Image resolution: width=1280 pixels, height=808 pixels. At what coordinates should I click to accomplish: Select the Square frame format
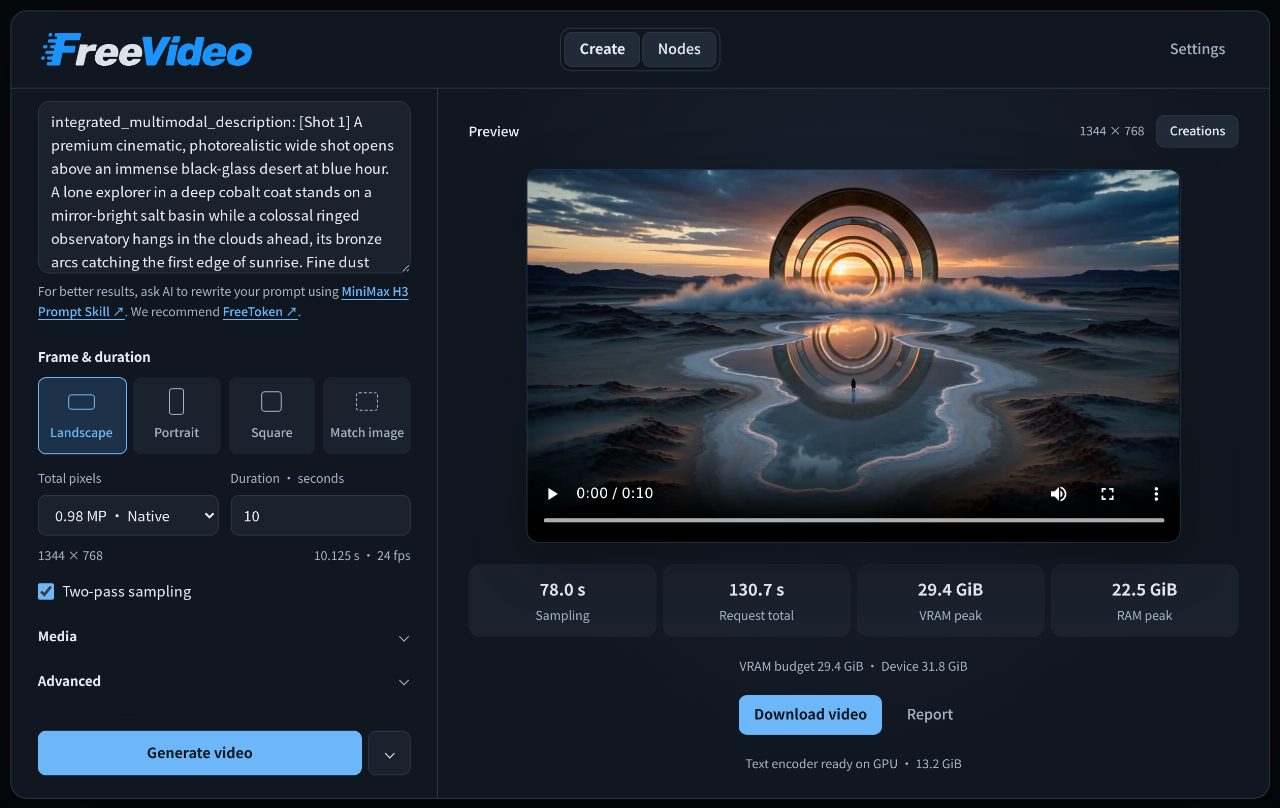click(x=272, y=415)
